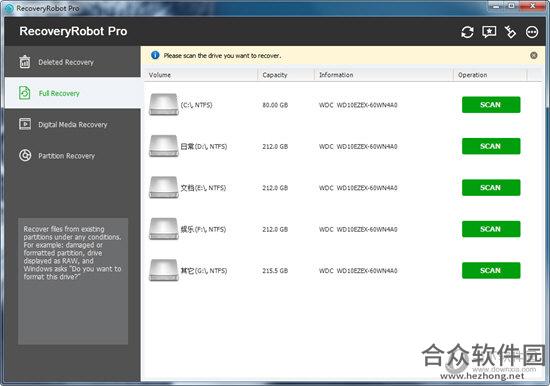Open Digital Media Recovery mode

[73, 124]
